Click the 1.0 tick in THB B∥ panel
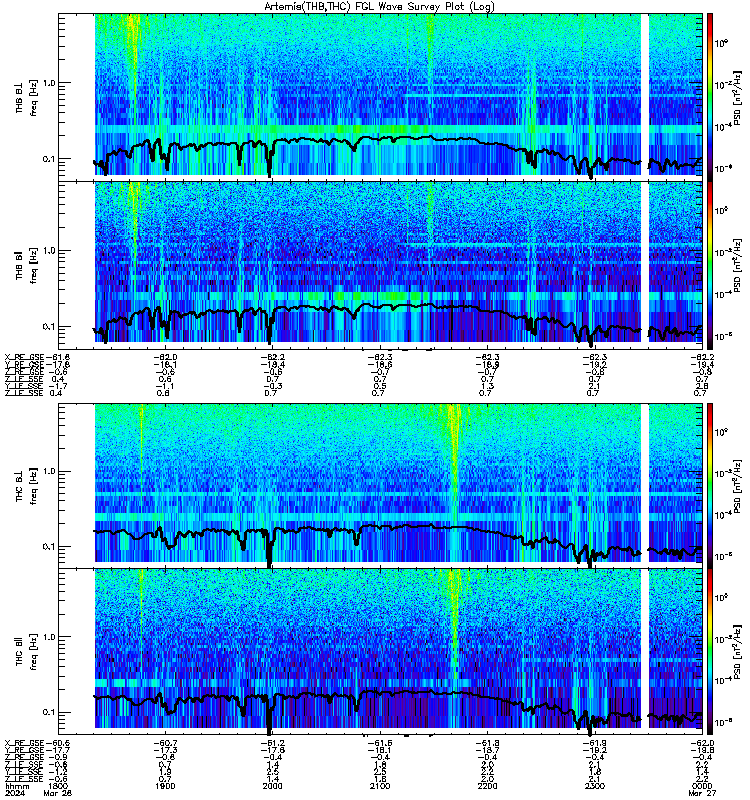The image size is (750, 800). [49, 251]
